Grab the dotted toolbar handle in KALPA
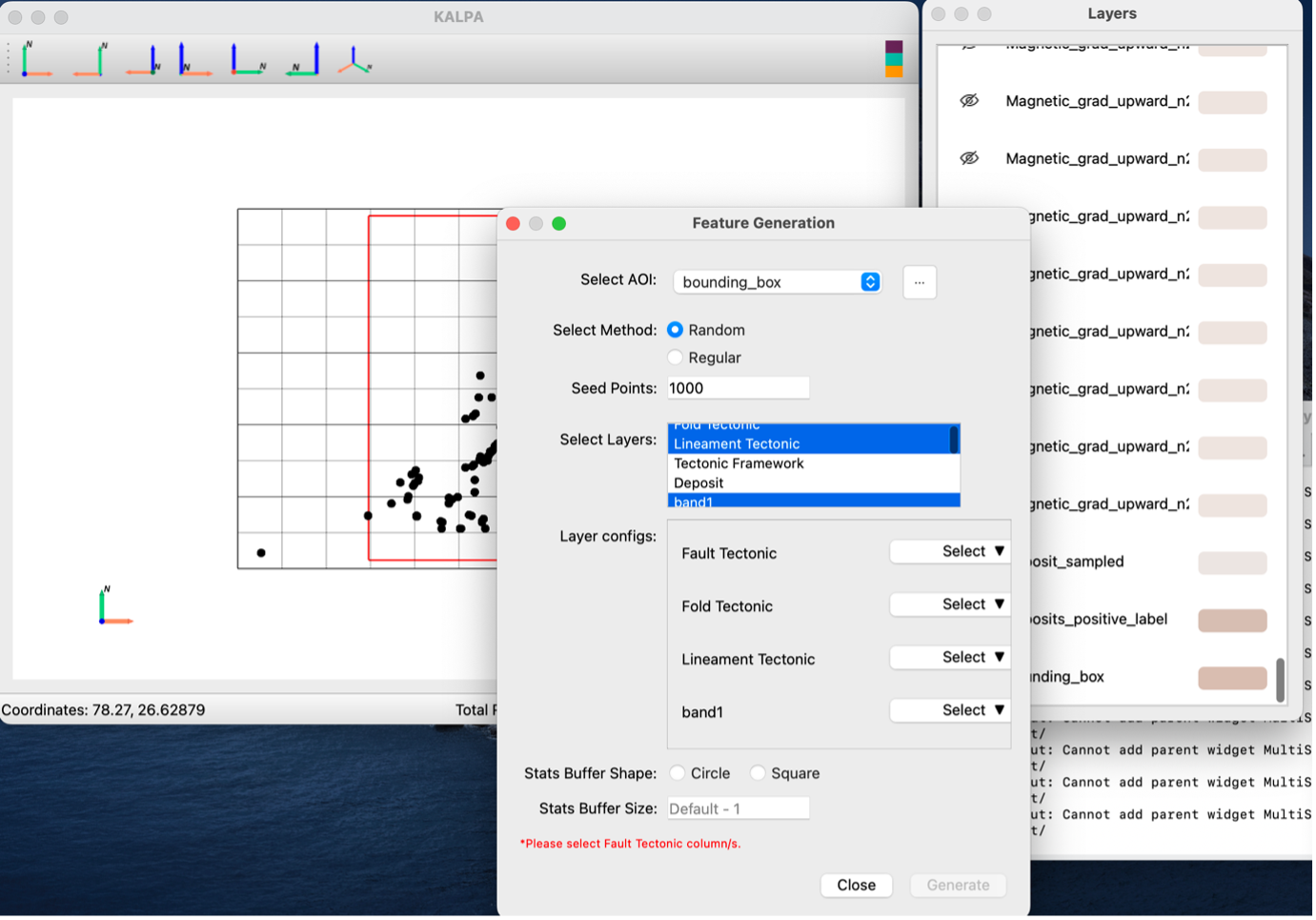The height and width of the screenshot is (920, 1316). (x=9, y=60)
